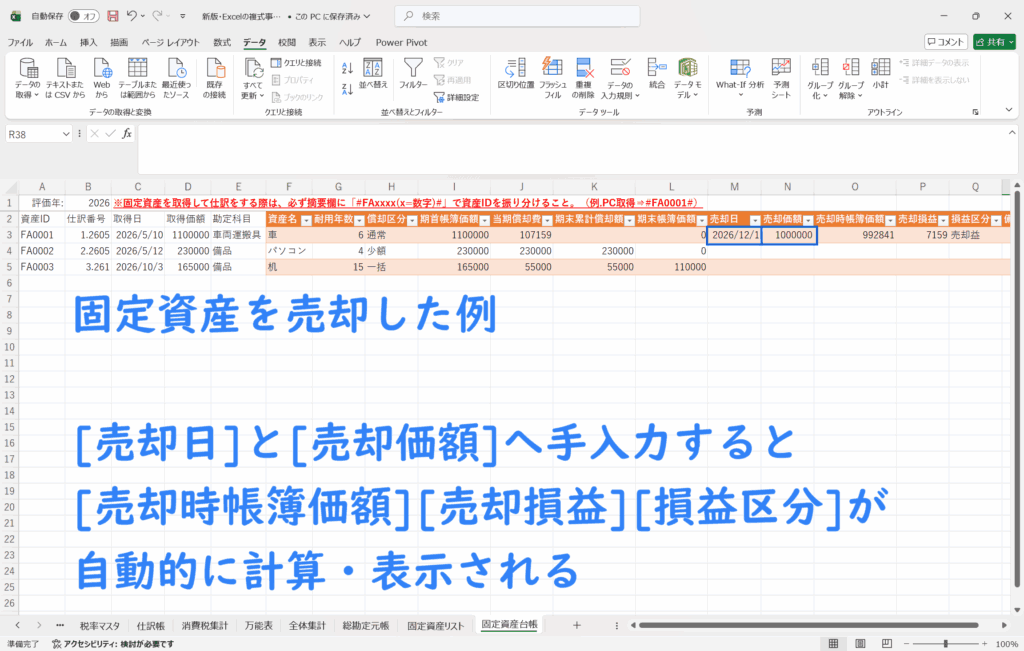Click the コメント button

point(945,42)
